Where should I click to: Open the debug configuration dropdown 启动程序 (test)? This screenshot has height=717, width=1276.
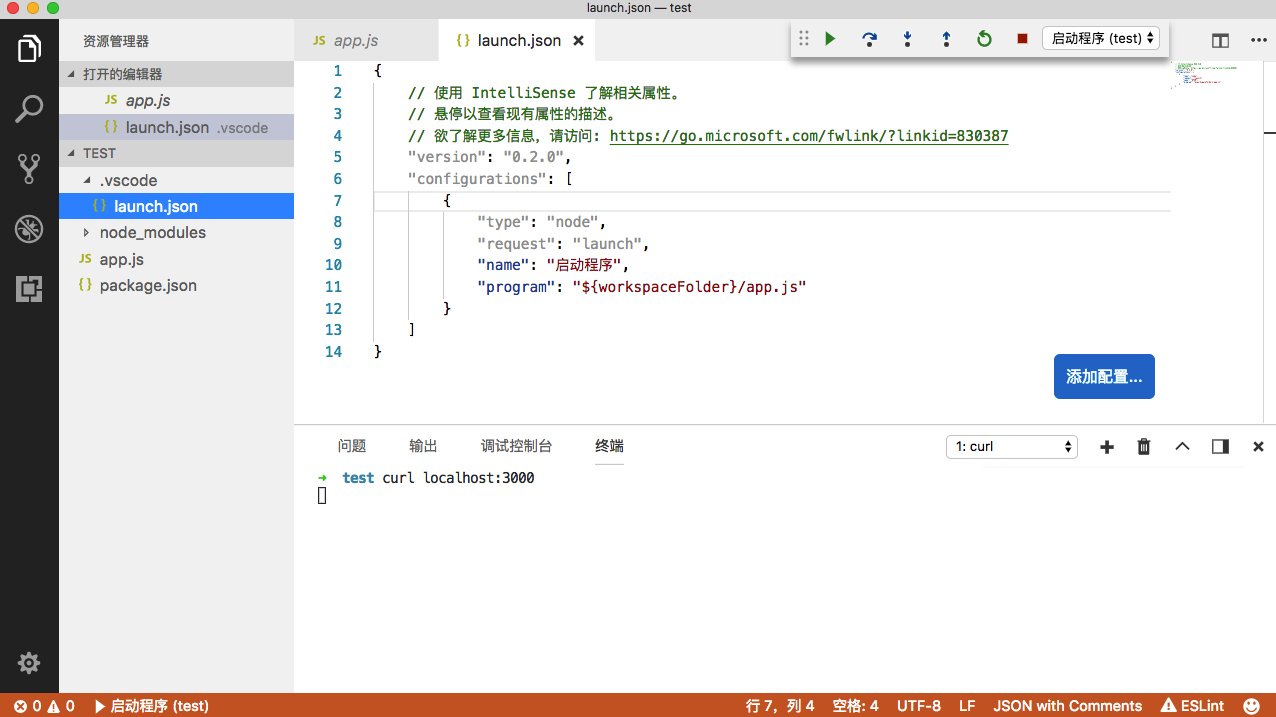point(1101,38)
